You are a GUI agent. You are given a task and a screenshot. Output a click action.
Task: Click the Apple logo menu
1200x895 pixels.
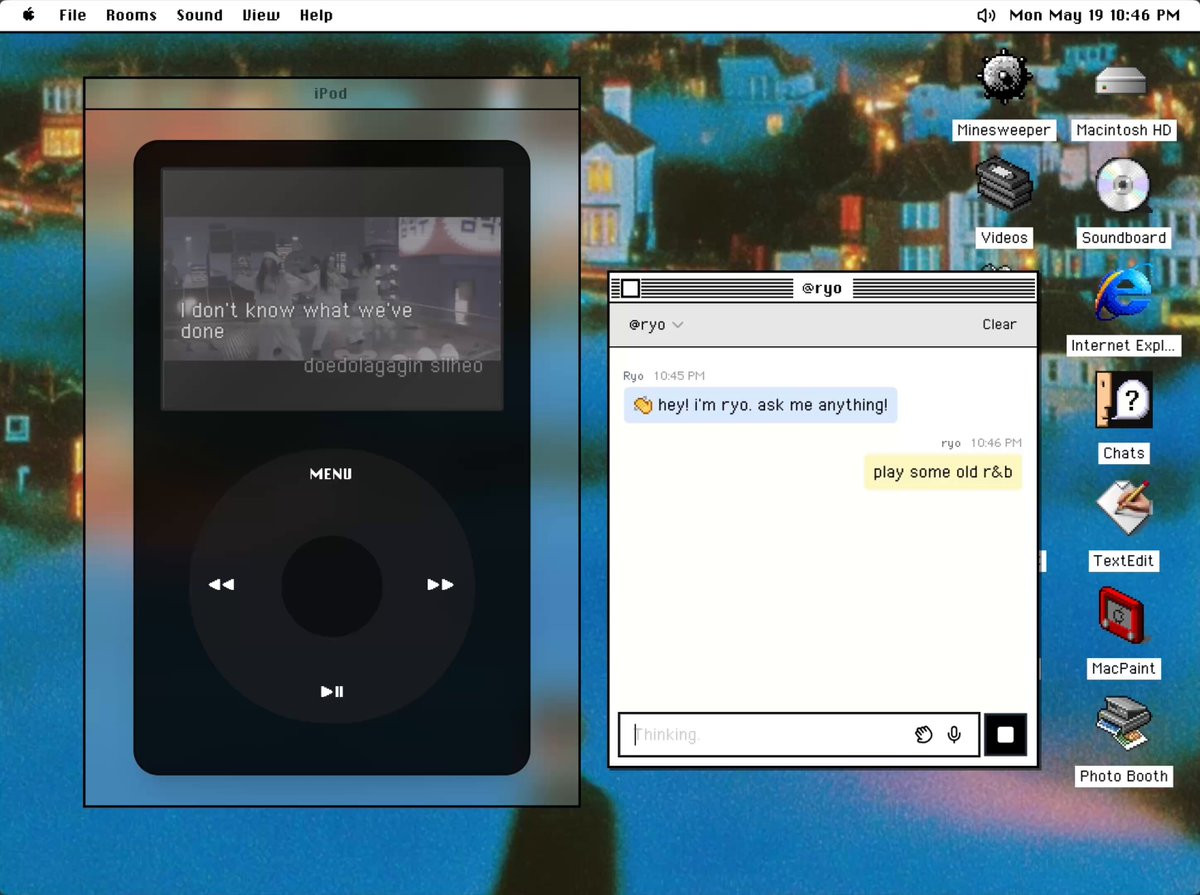(x=28, y=15)
